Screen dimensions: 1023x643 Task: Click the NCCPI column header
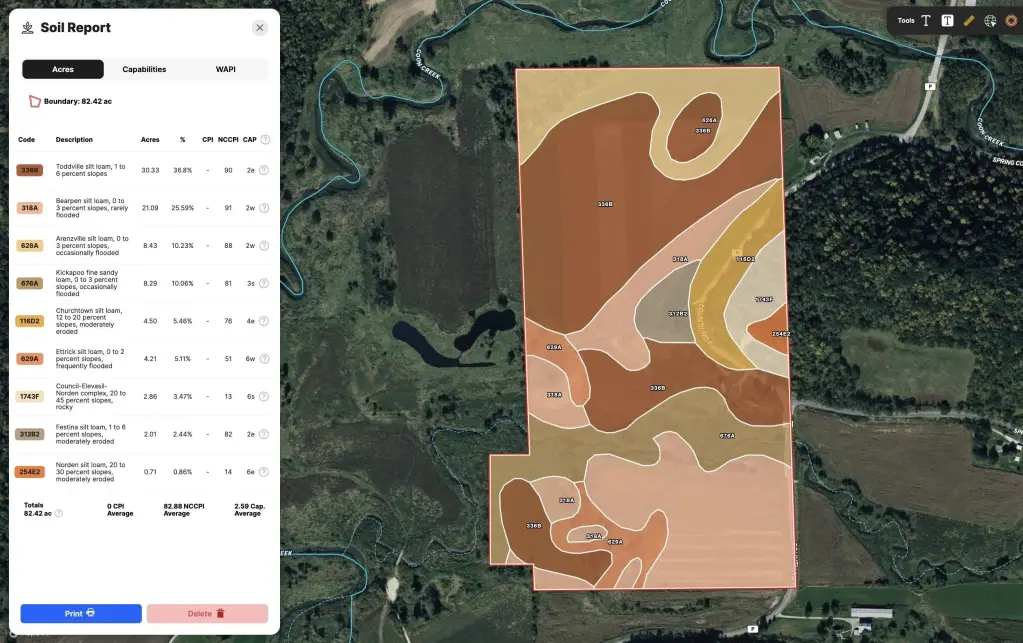click(228, 140)
